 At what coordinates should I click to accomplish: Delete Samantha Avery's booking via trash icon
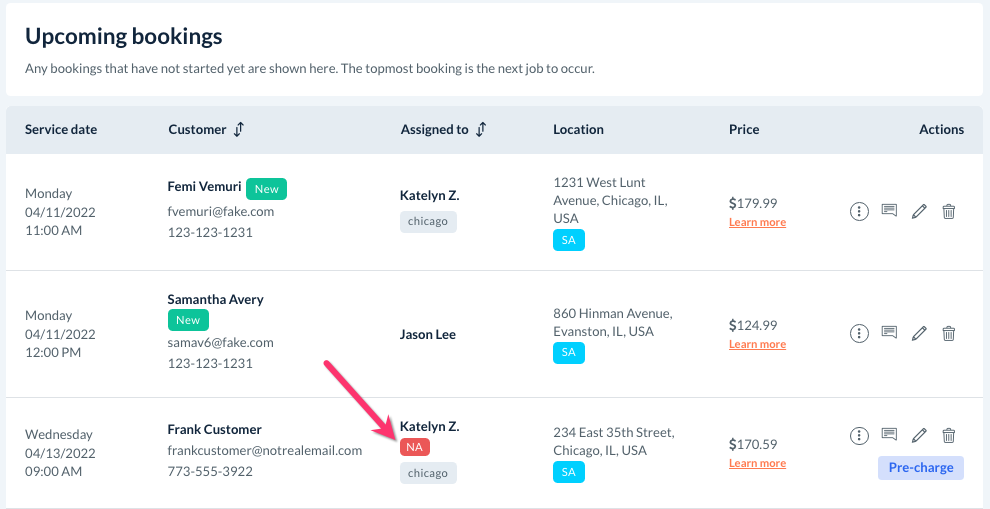coord(949,334)
